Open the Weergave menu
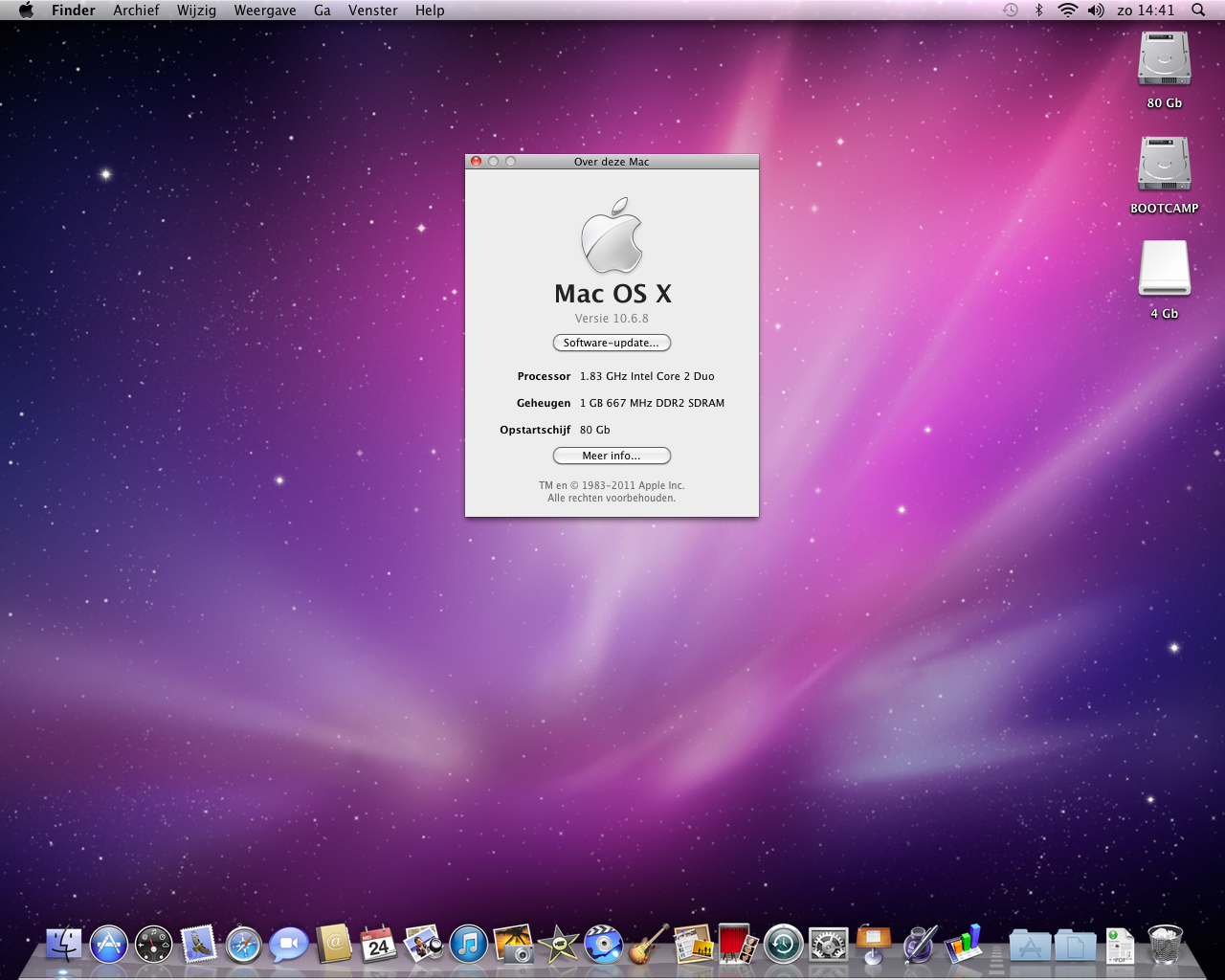The height and width of the screenshot is (980, 1225). pos(265,10)
